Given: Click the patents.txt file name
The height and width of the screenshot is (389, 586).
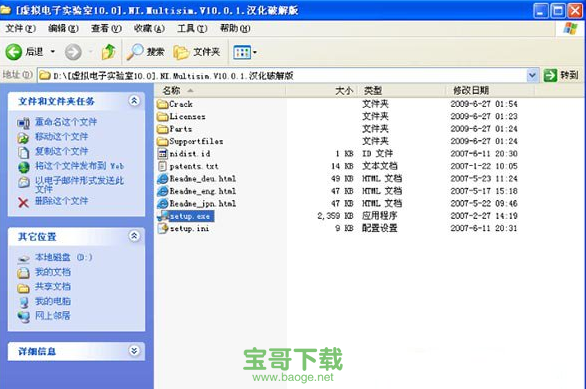Looking at the screenshot, I should click(x=194, y=166).
